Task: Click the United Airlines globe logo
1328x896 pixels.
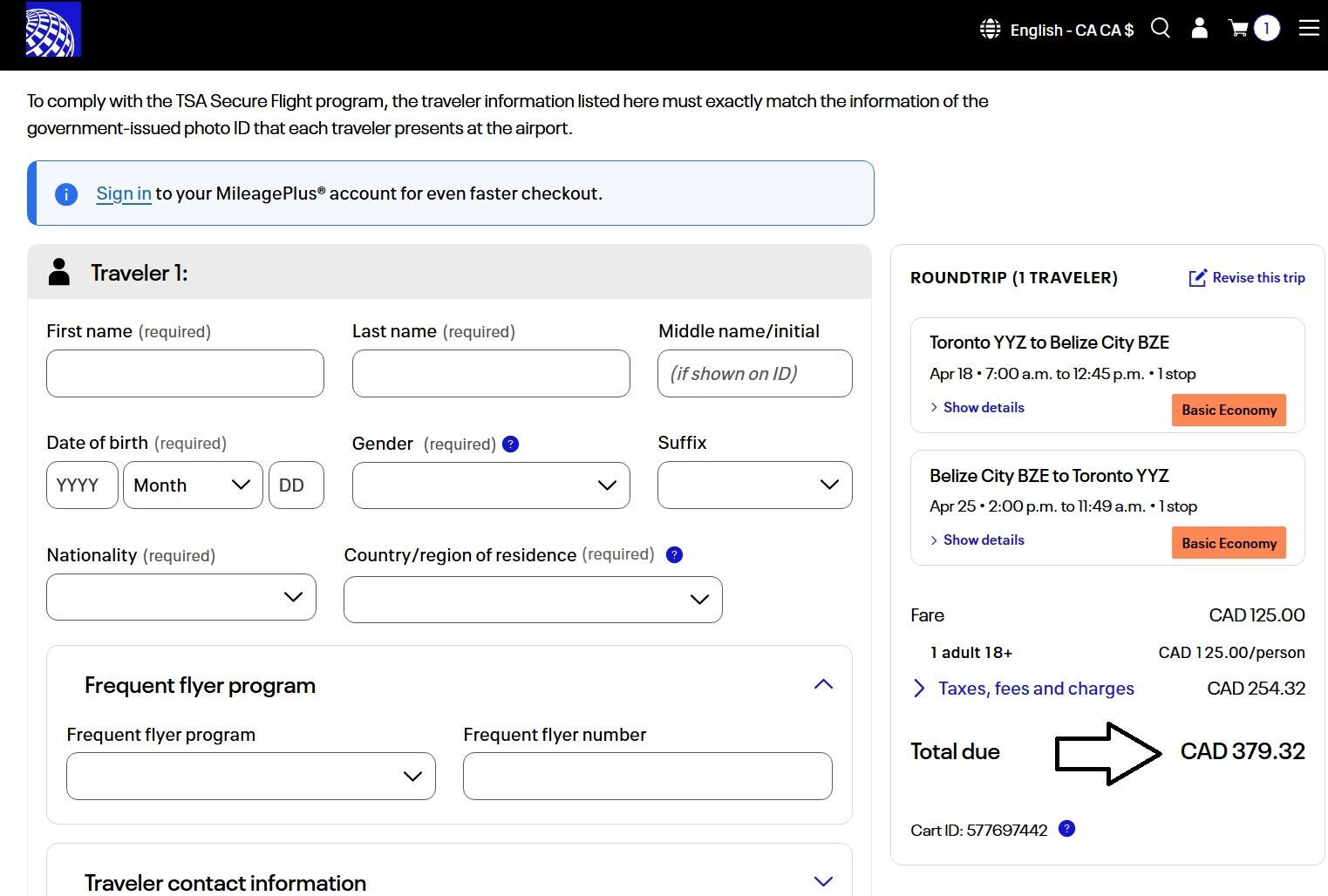Action: (53, 30)
